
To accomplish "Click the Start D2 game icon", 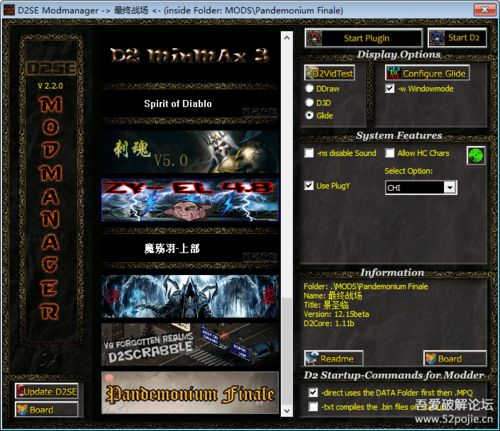I will [x=437, y=38].
